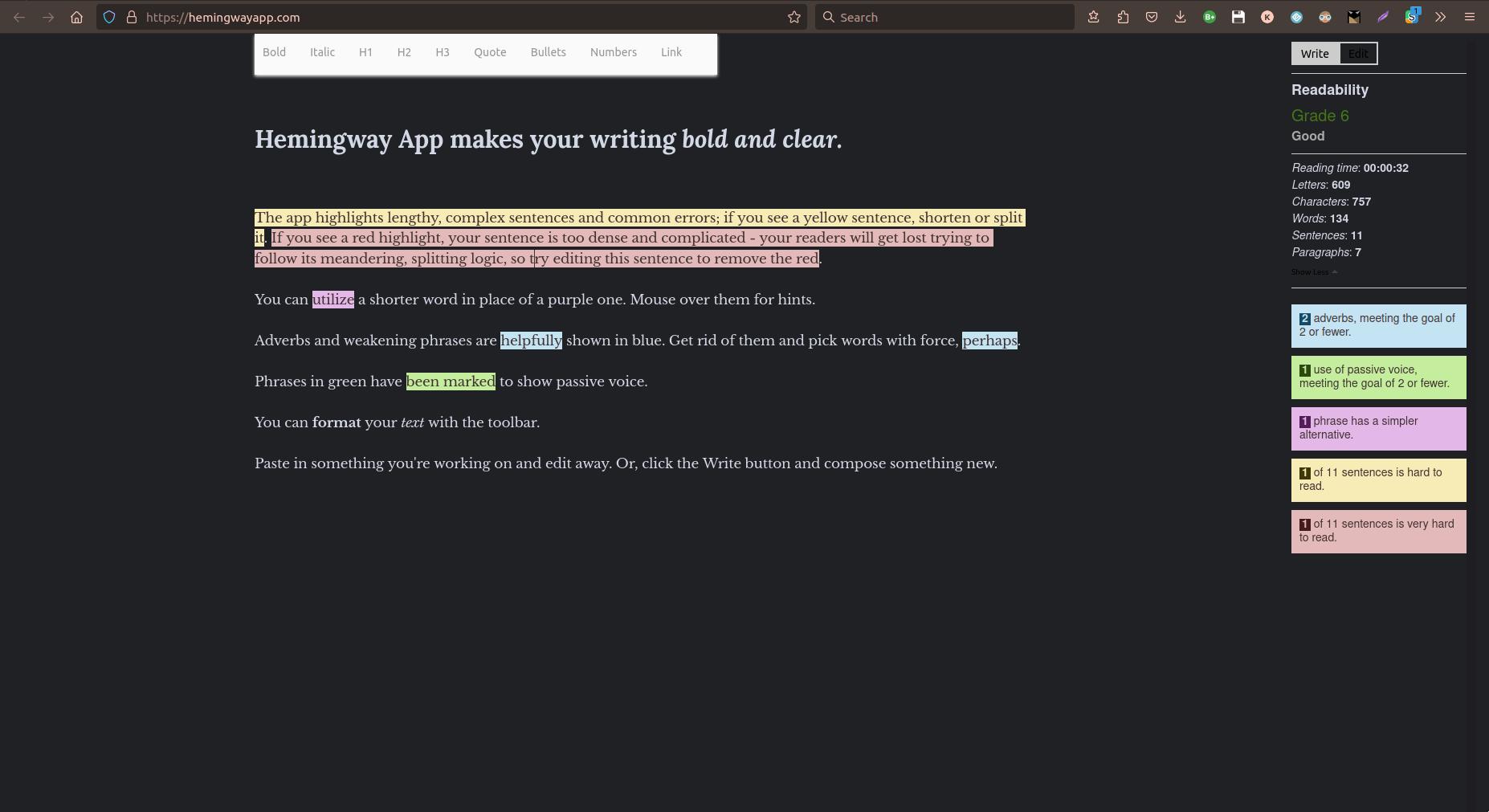This screenshot has width=1489, height=812.
Task: Apply Quote formatting from toolbar
Action: pyautogui.click(x=490, y=52)
